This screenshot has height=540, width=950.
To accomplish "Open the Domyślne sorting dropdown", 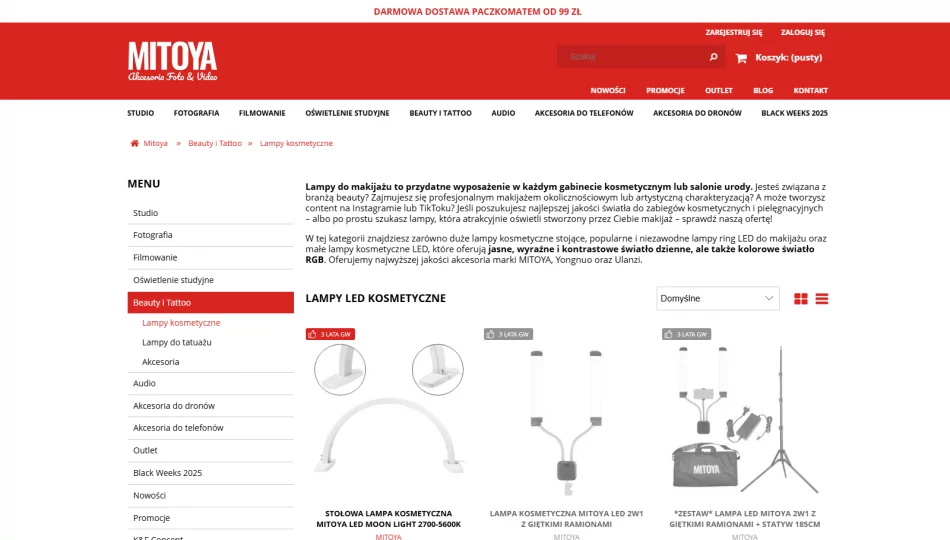I will click(717, 298).
